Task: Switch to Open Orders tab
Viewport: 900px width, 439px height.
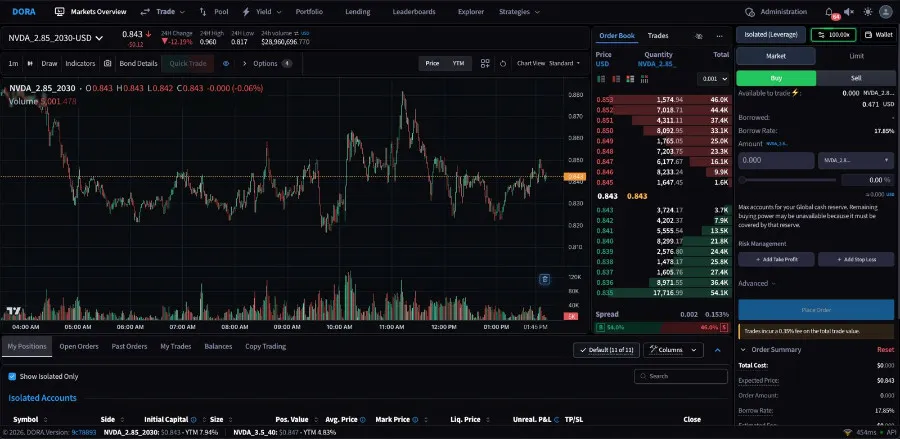Action: [x=79, y=347]
